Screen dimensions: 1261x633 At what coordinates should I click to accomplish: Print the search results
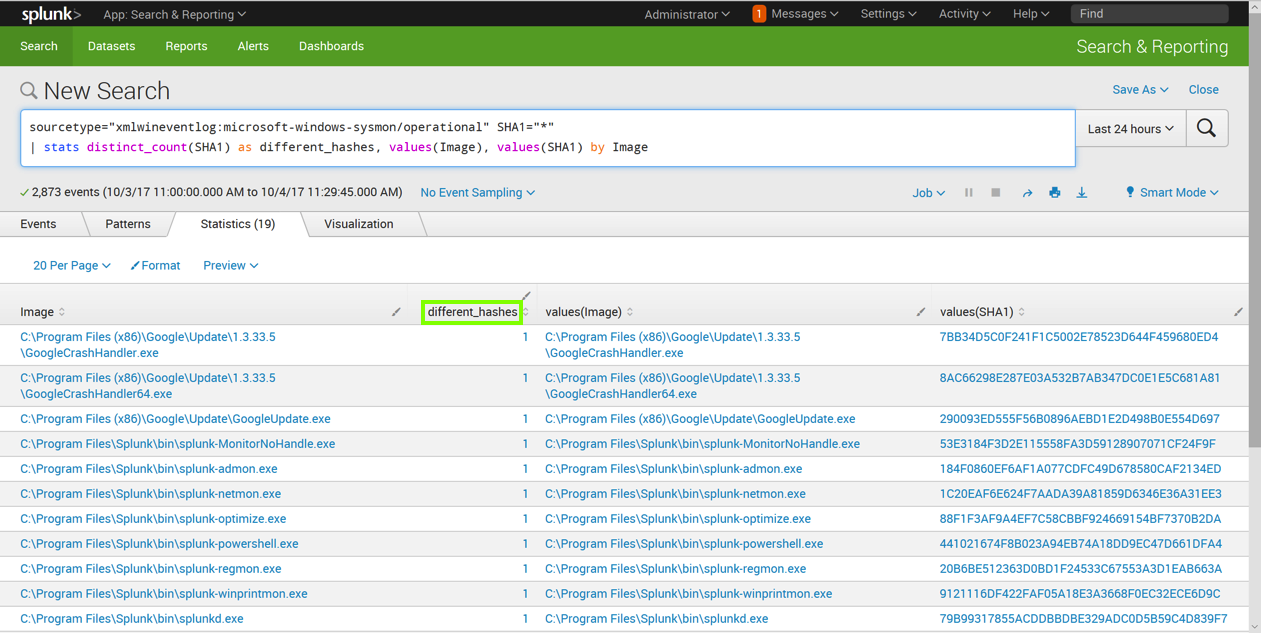click(1054, 193)
